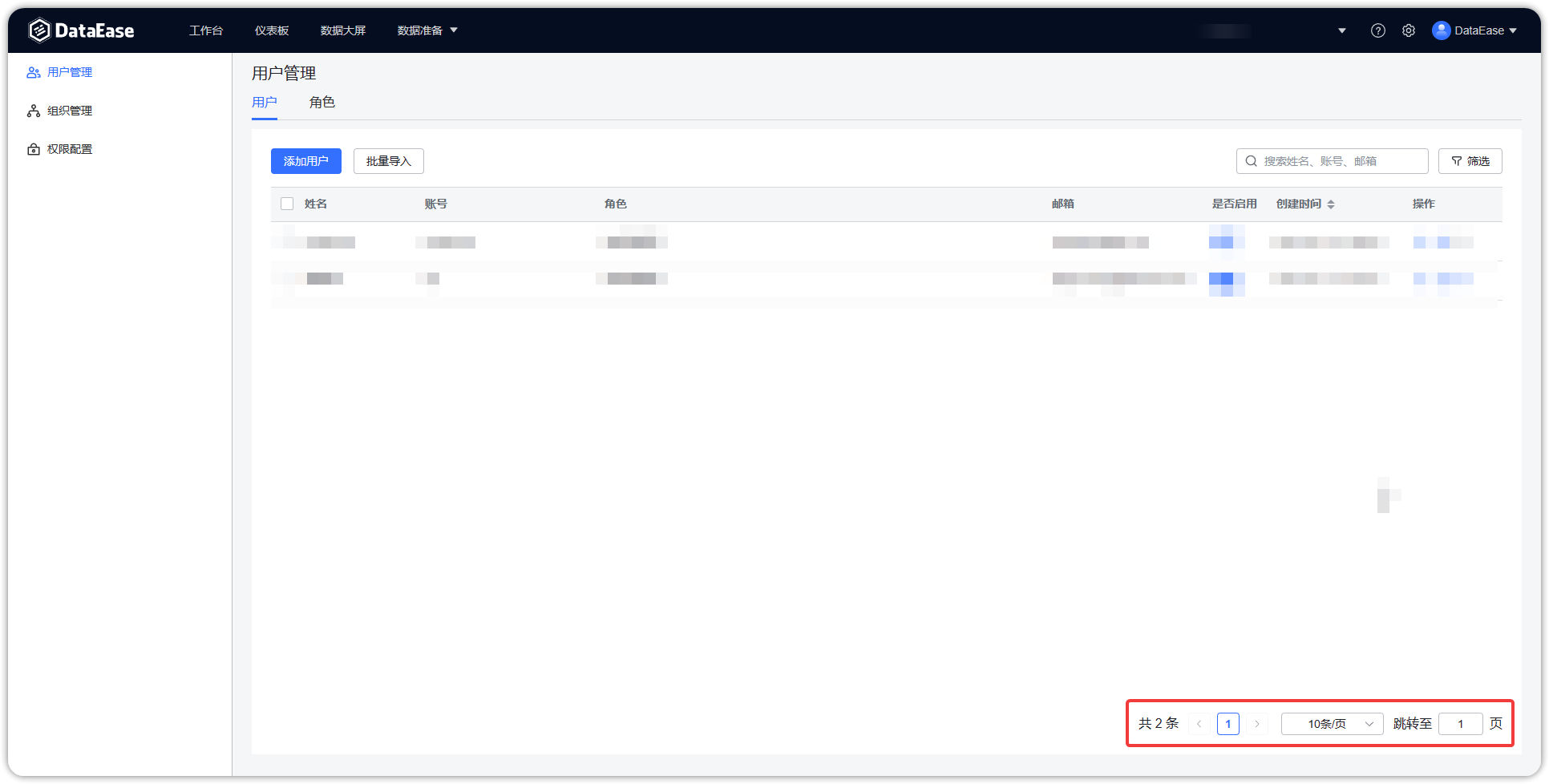Click the 是否启用 column header
This screenshot has height=784, width=1549.
pos(1235,204)
